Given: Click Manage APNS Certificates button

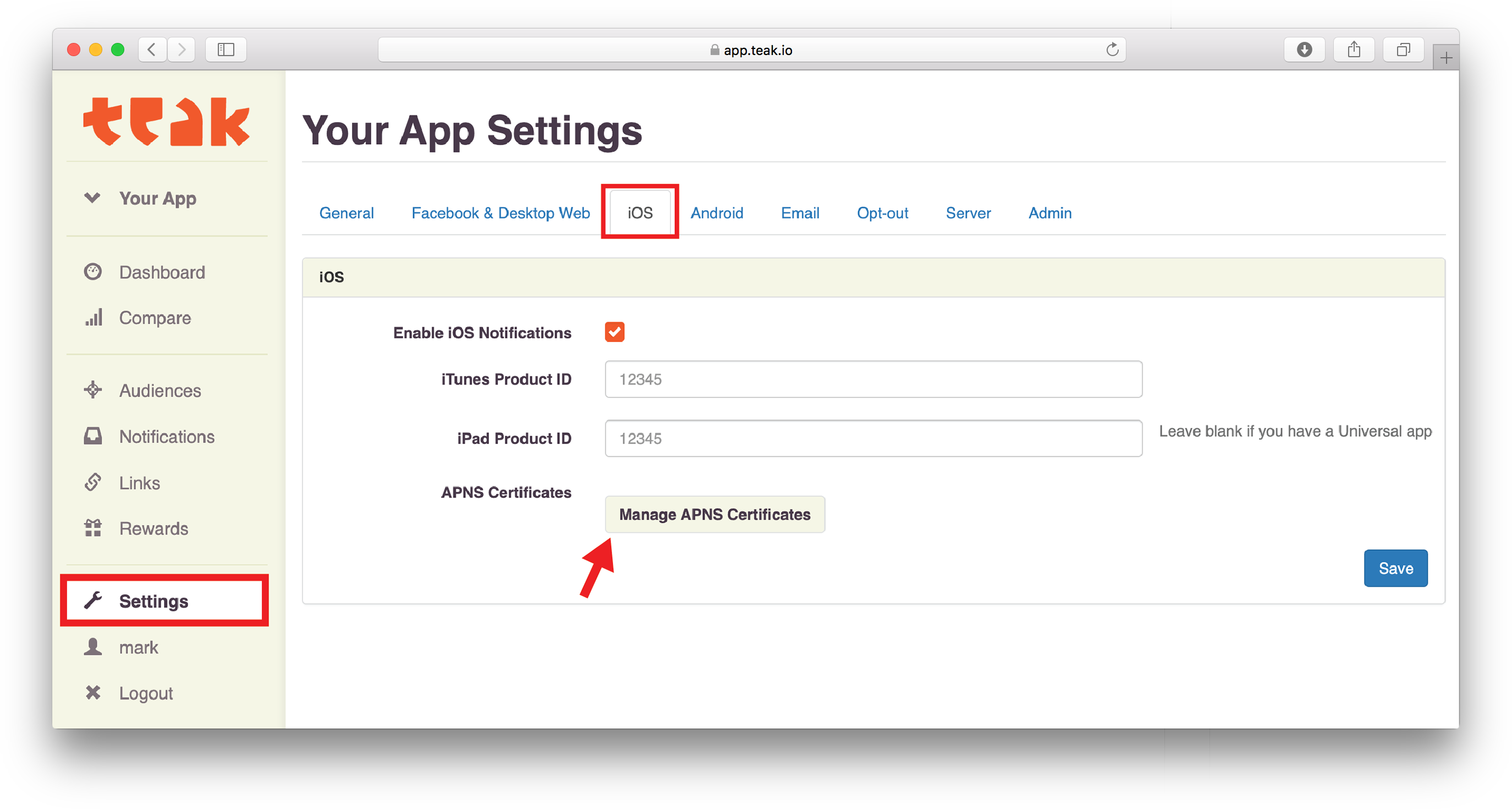Looking at the screenshot, I should click(x=715, y=514).
